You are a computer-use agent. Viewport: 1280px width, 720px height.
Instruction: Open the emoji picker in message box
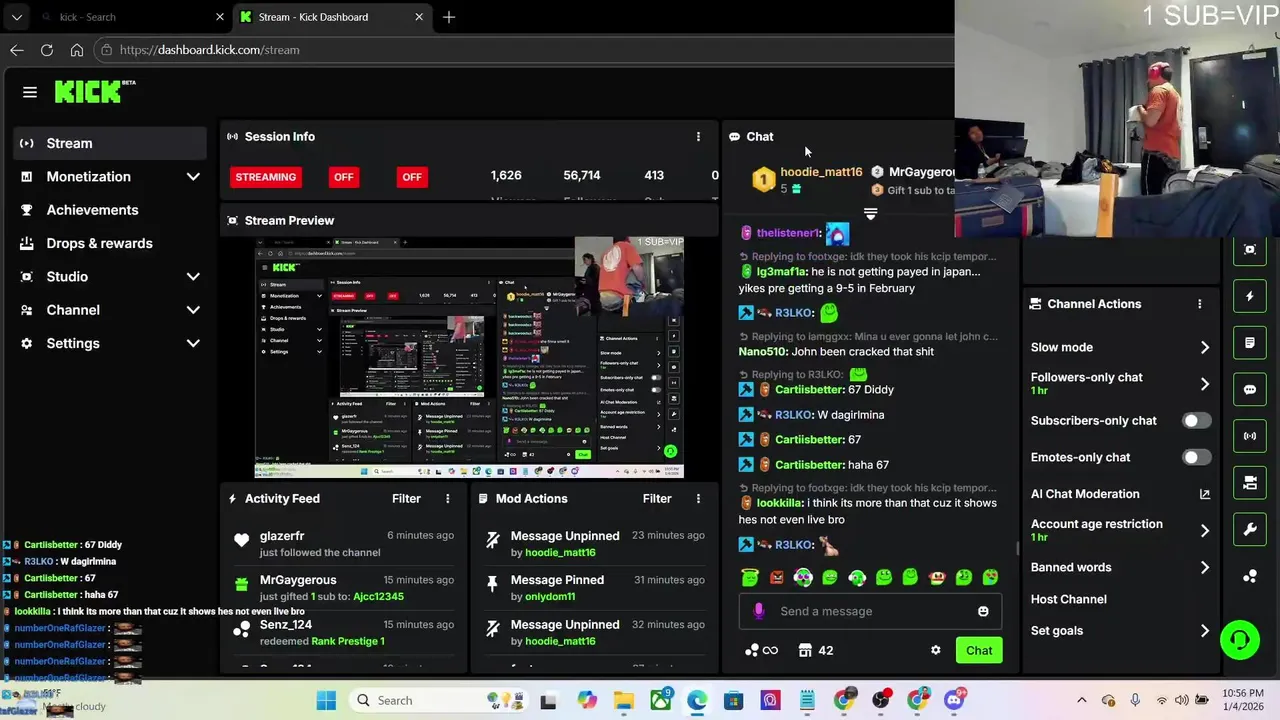click(x=983, y=611)
